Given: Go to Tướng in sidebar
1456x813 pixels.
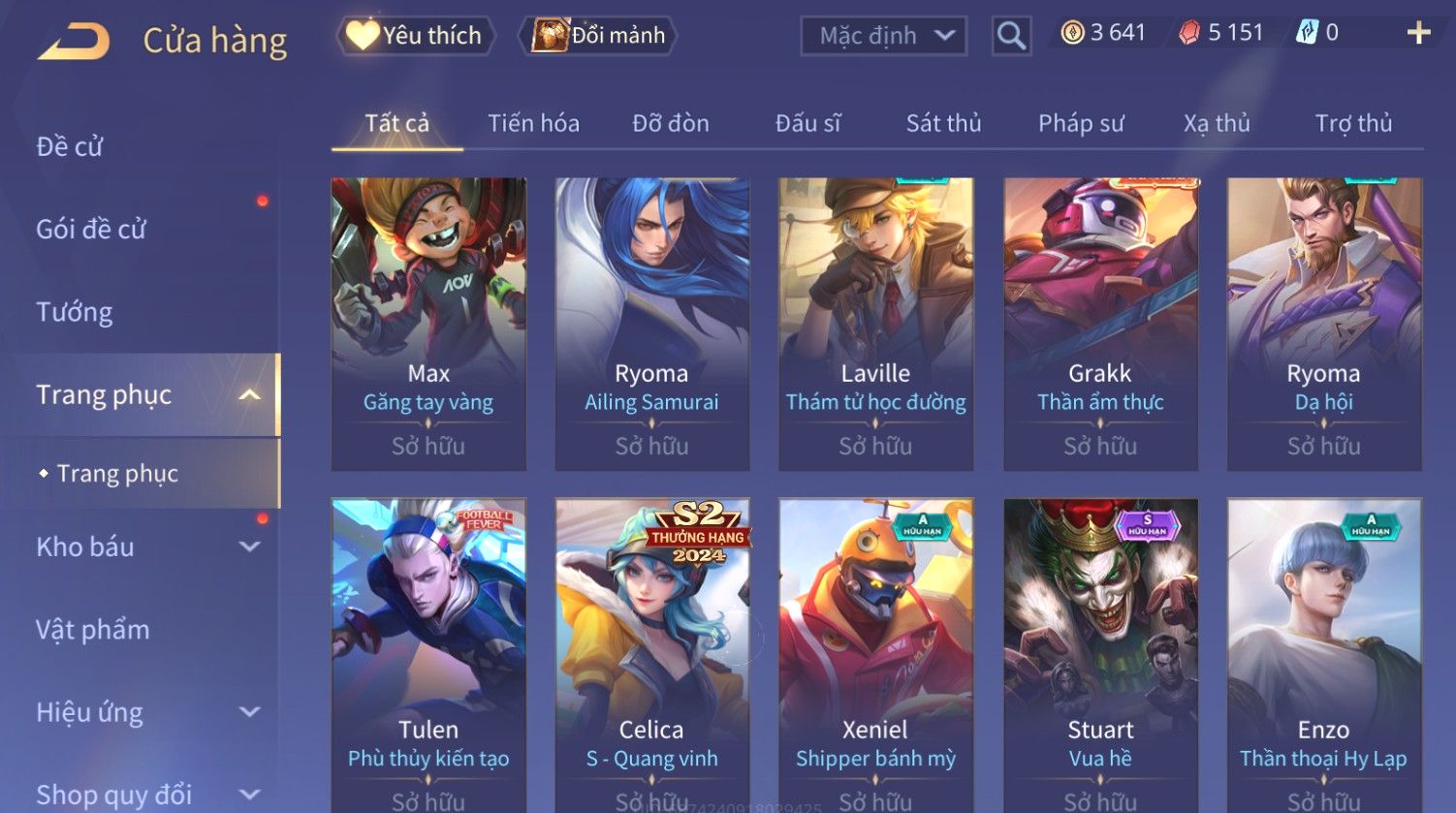Looking at the screenshot, I should [x=75, y=312].
